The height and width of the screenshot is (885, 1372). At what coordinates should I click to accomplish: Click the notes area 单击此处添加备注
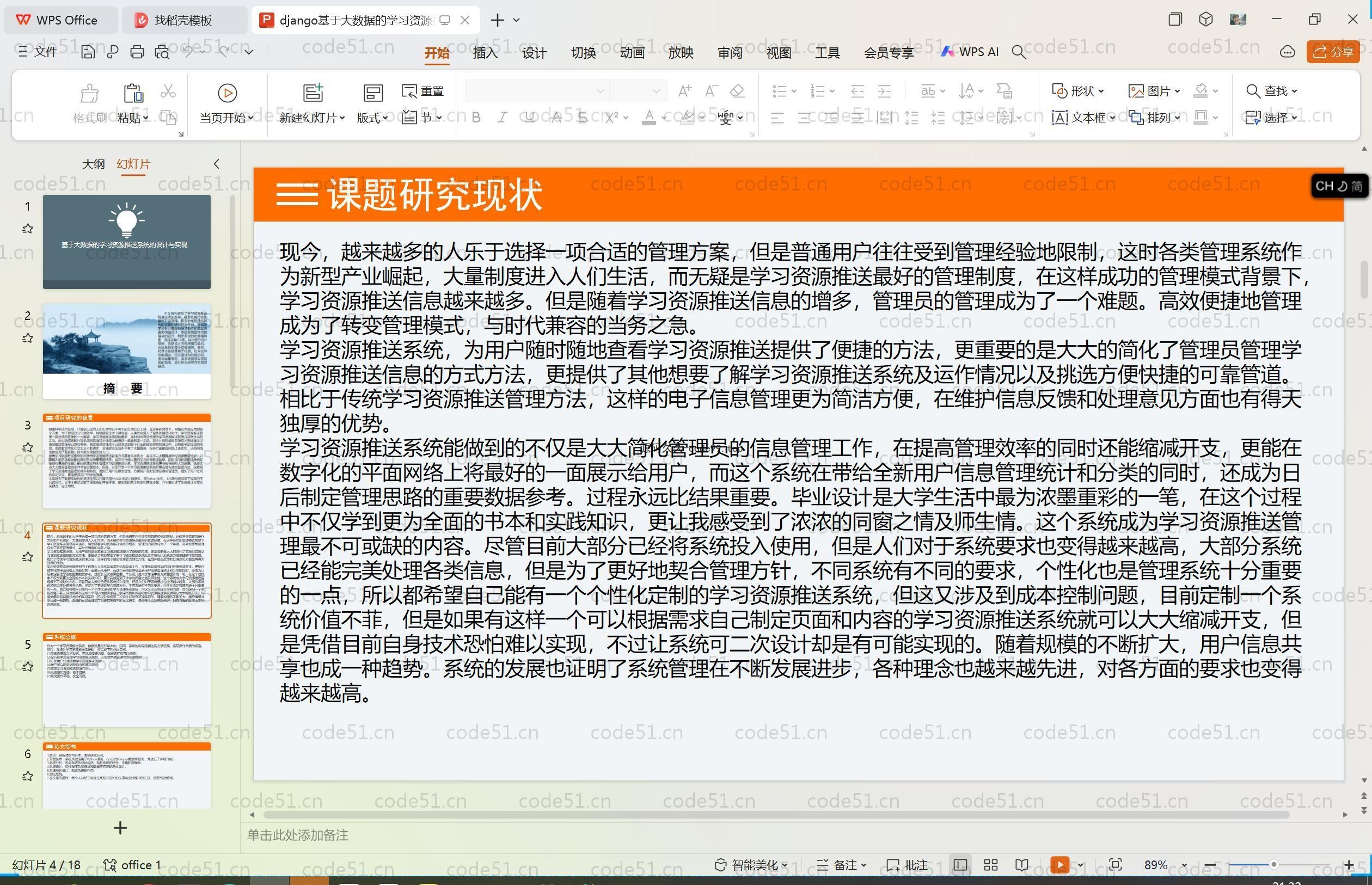[x=298, y=835]
